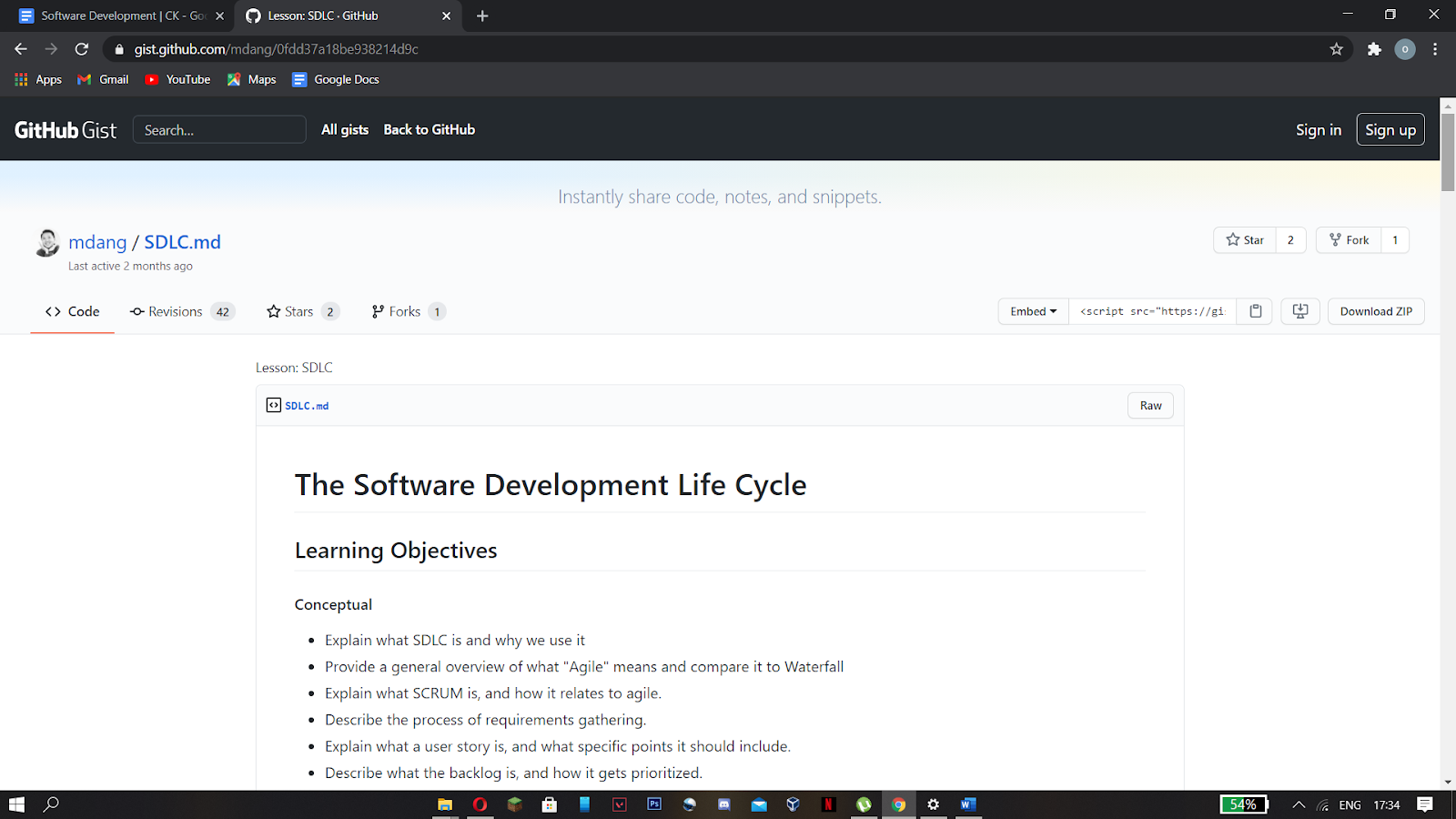Open Chrome extensions puzzle icon
Image resolution: width=1456 pixels, height=819 pixels.
coord(1374,49)
